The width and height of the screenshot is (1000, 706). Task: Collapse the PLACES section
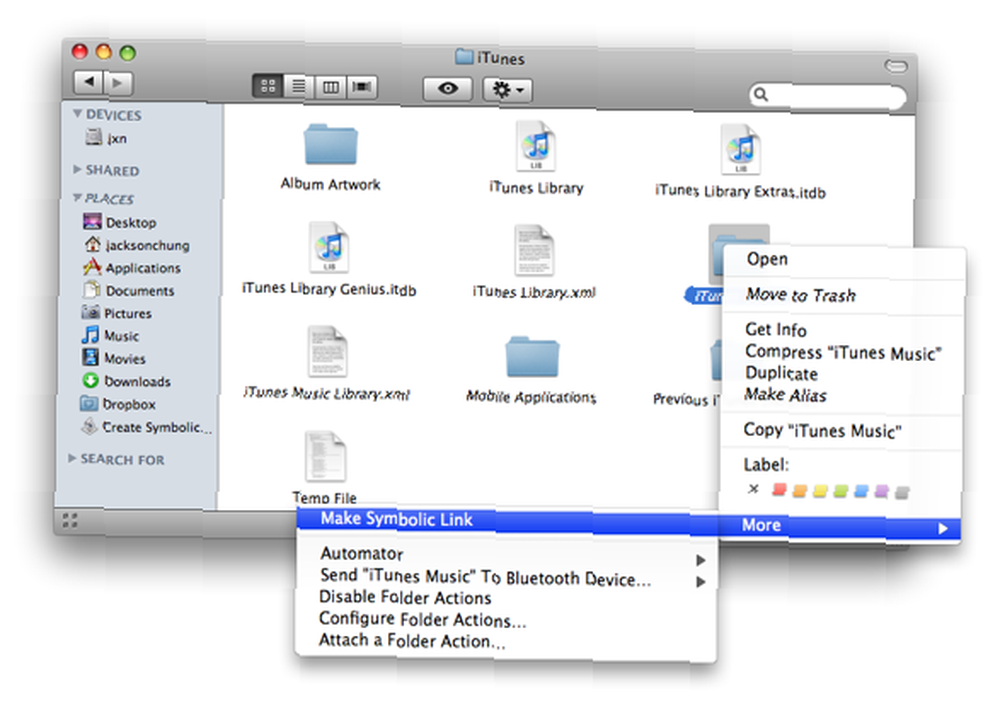(77, 198)
